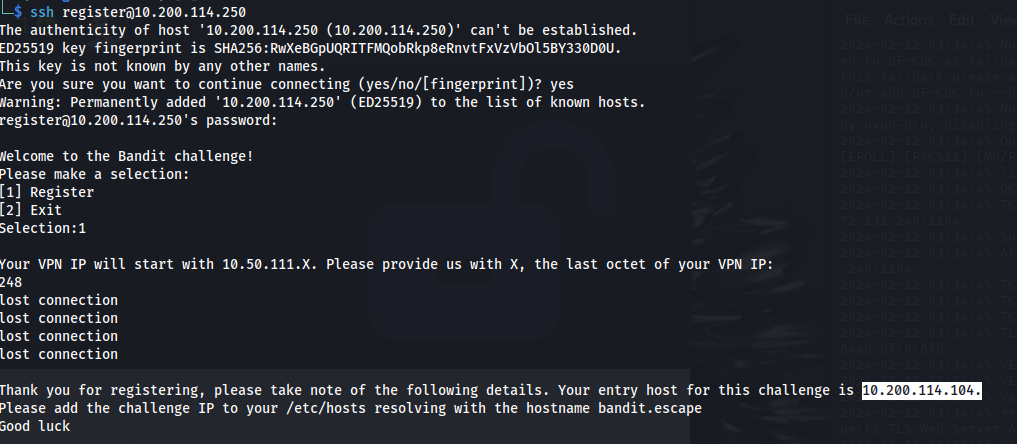Screen dimensions: 1017x444
Task: Open the partially visible View menu
Action: (1003, 20)
